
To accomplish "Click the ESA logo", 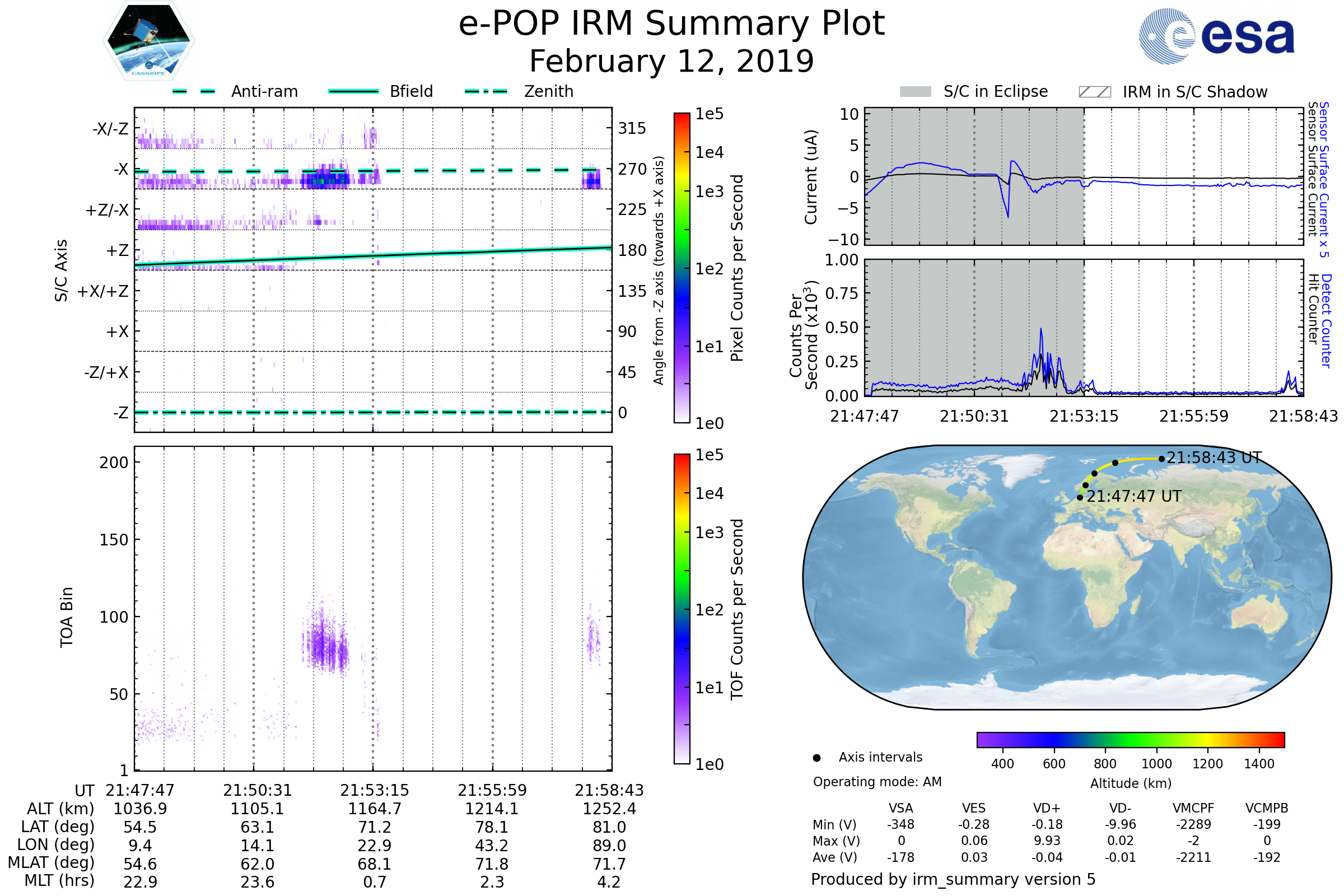I will pyautogui.click(x=1216, y=36).
